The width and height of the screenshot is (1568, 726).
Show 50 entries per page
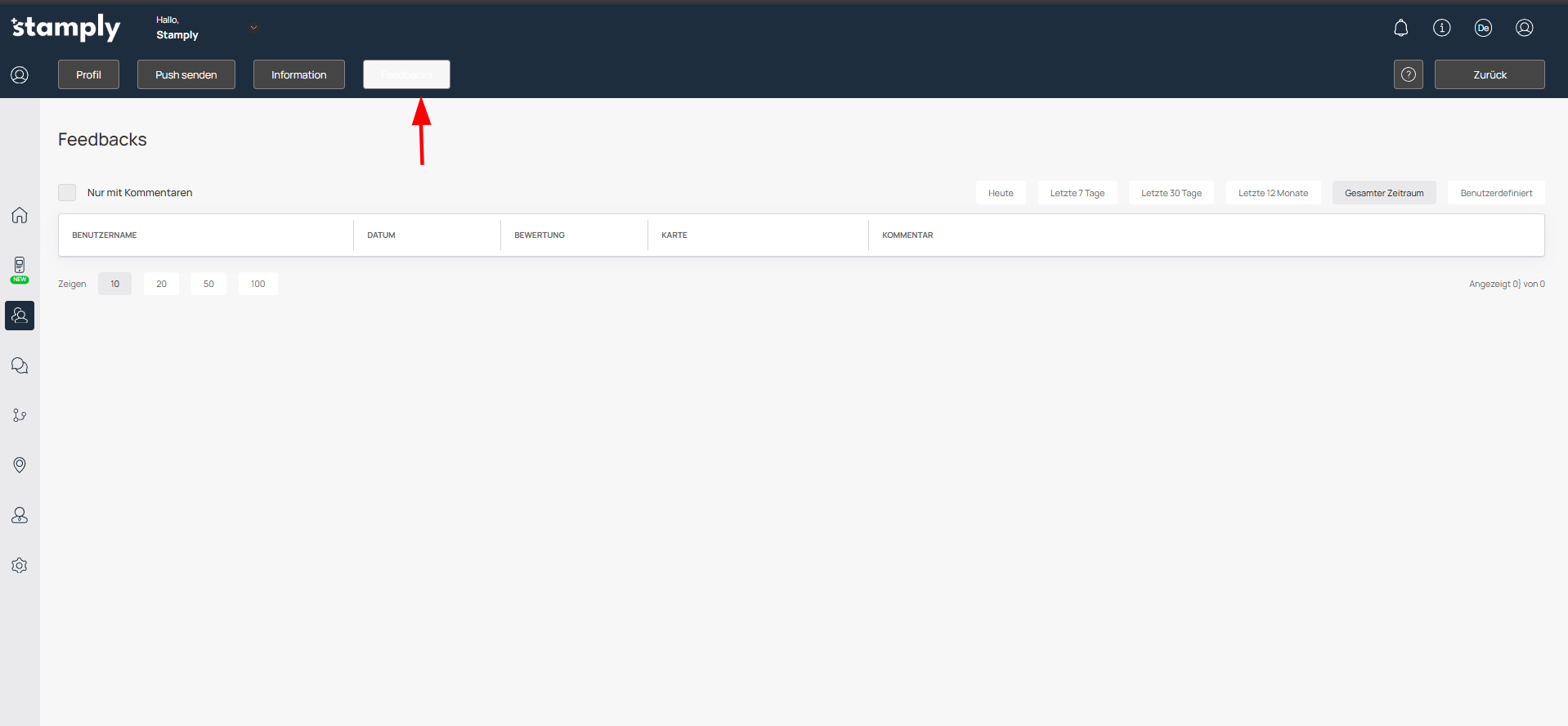point(208,284)
